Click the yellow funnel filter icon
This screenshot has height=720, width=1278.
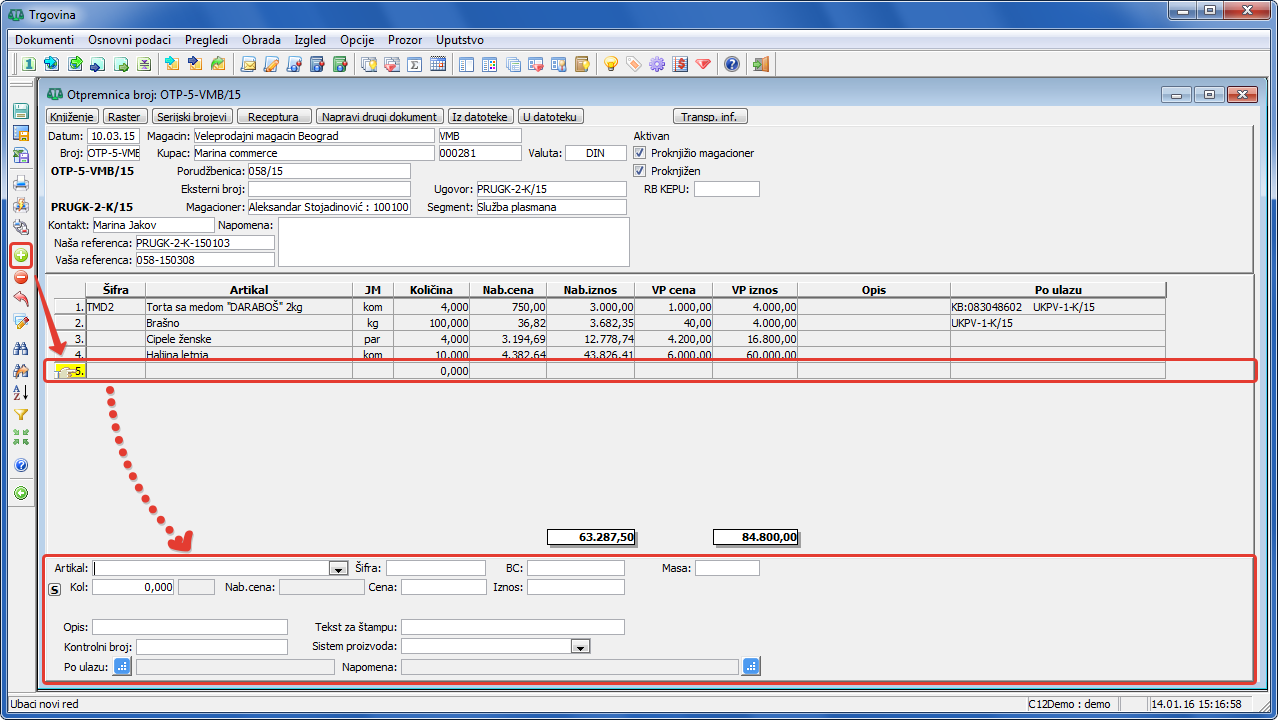(20, 414)
